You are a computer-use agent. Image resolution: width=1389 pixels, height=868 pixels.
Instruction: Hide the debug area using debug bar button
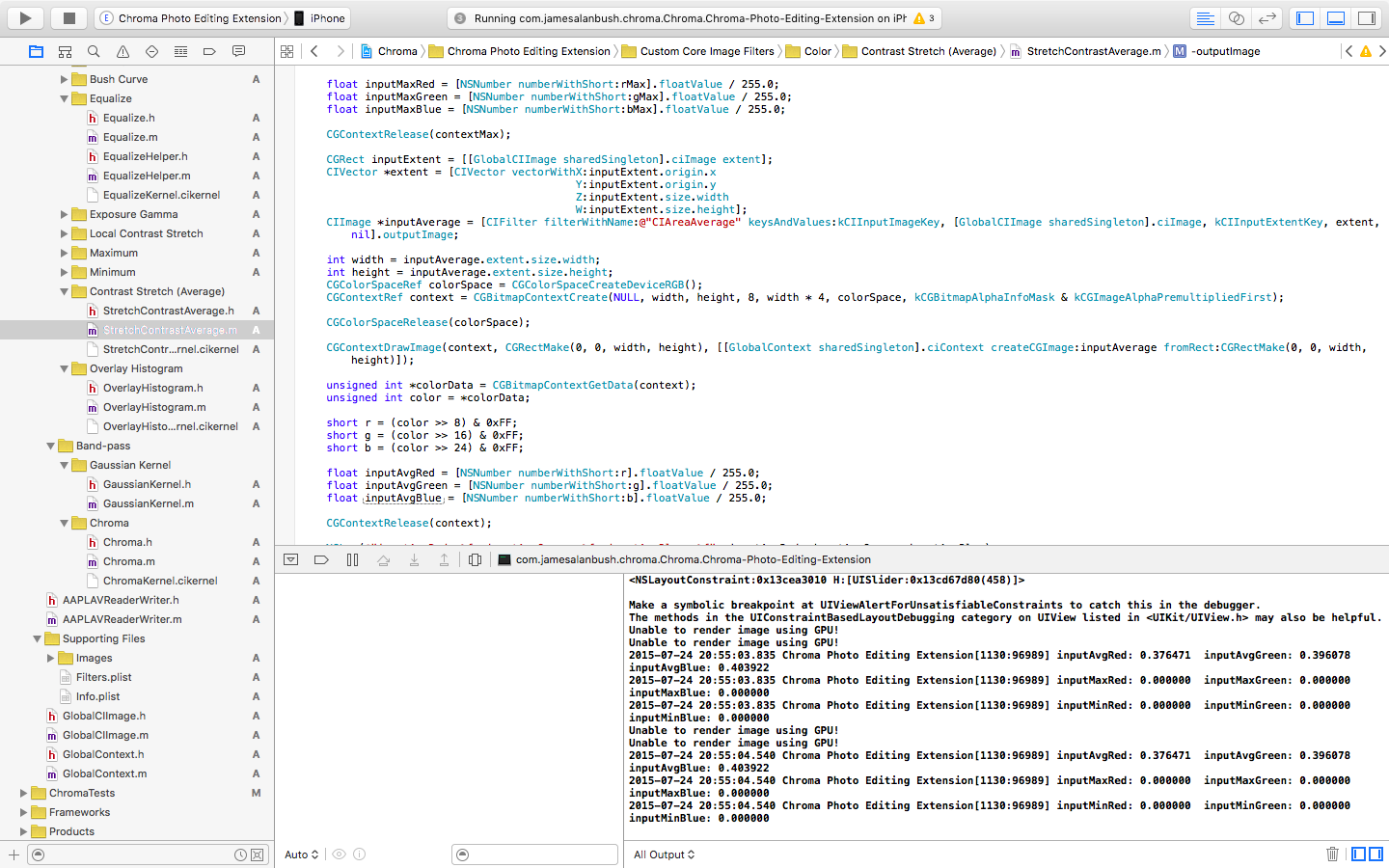click(x=291, y=559)
